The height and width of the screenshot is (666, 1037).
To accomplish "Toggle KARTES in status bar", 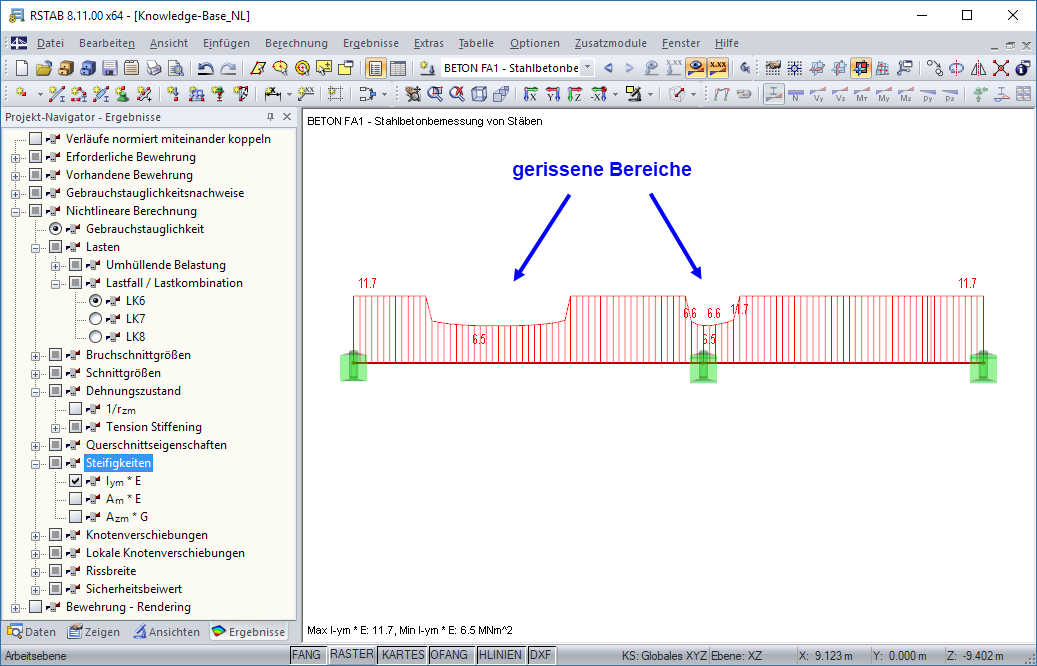I will 403,655.
